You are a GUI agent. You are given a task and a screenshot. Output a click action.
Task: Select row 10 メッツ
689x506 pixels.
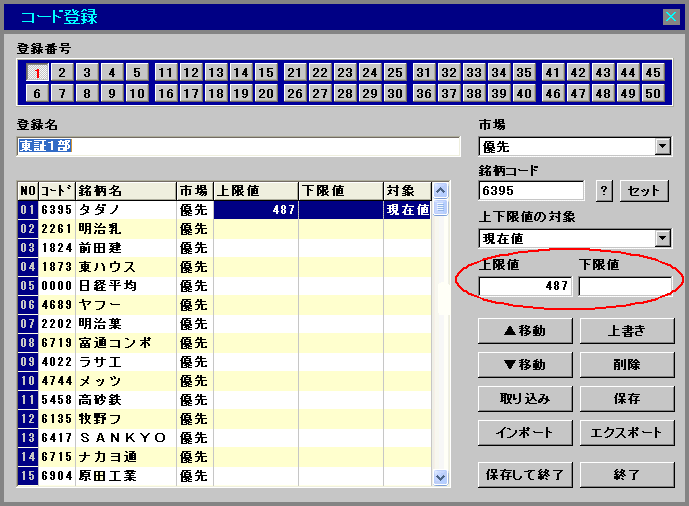[224, 381]
